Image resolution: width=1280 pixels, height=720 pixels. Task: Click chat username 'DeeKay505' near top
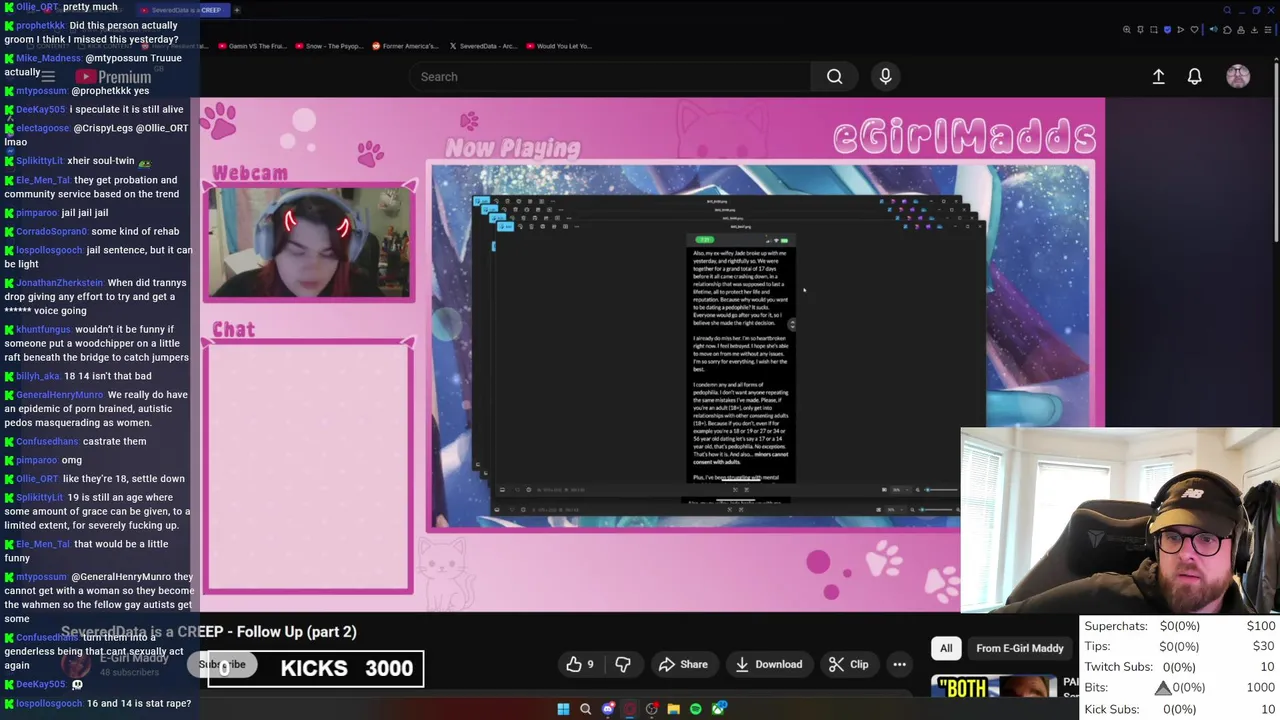point(40,109)
